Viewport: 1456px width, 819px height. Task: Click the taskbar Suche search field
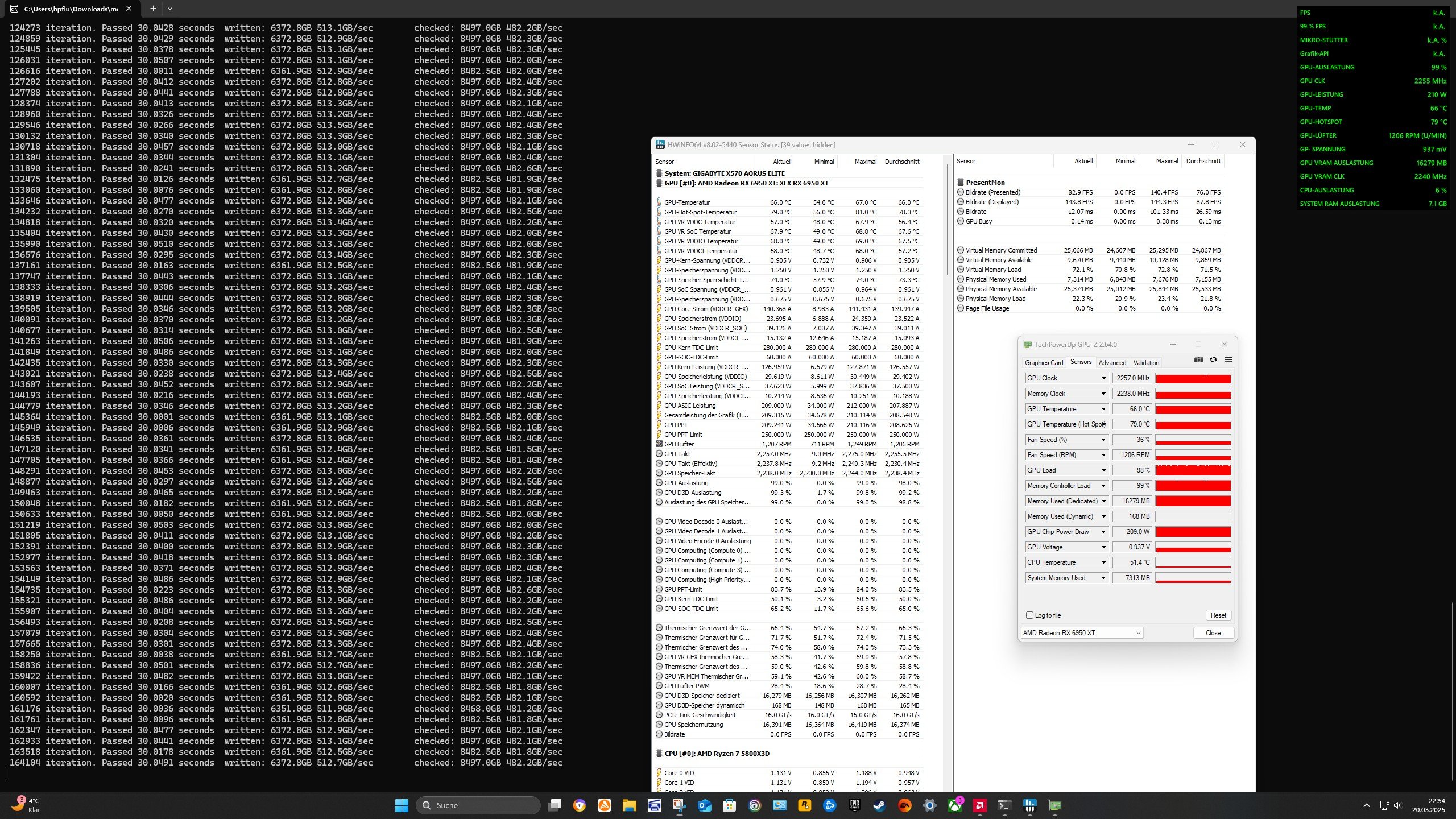(x=478, y=805)
